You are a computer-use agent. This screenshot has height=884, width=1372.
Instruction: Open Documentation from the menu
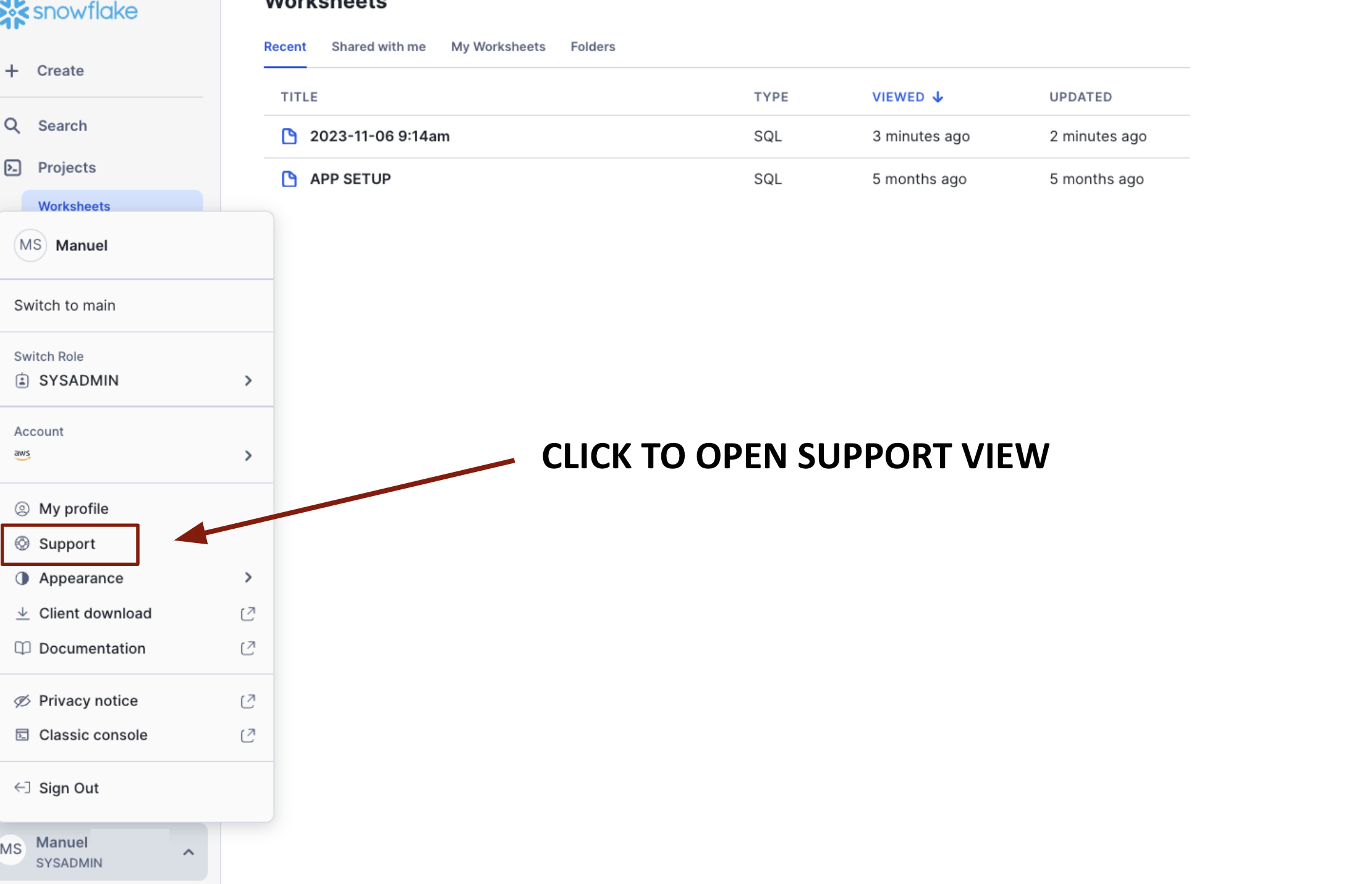(91, 648)
